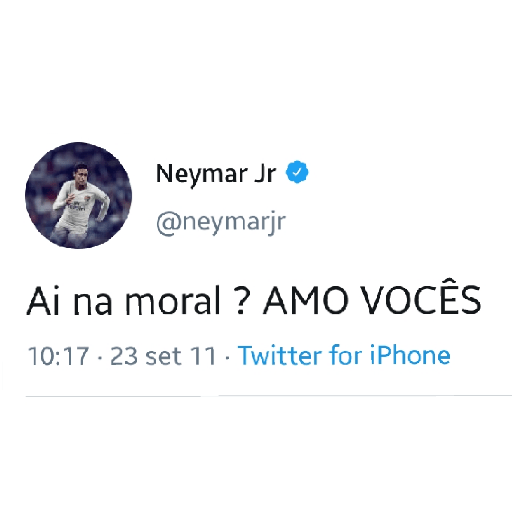The image size is (512, 512).
Task: Open Neymar Jr's circular profile picture
Action: pyautogui.click(x=79, y=195)
